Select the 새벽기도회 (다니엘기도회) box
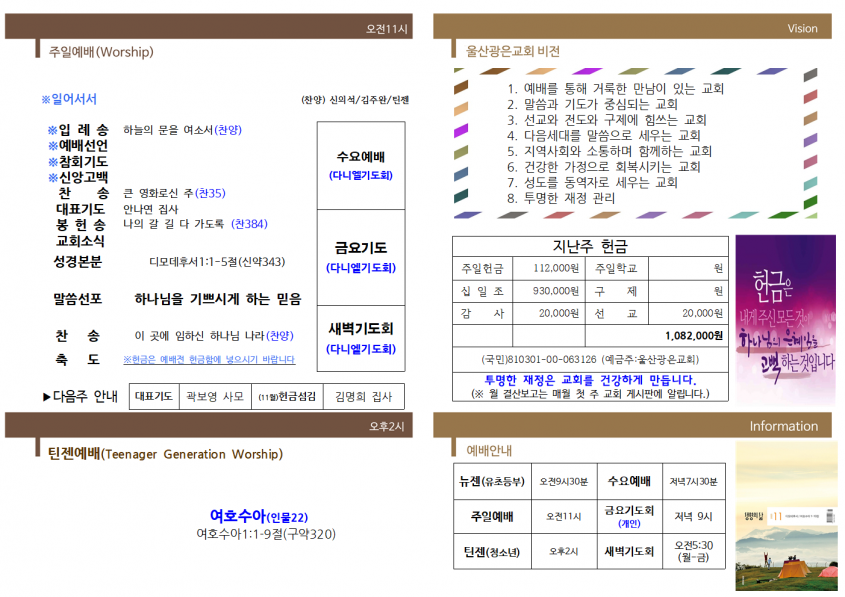This screenshot has height=597, width=845. click(x=361, y=338)
